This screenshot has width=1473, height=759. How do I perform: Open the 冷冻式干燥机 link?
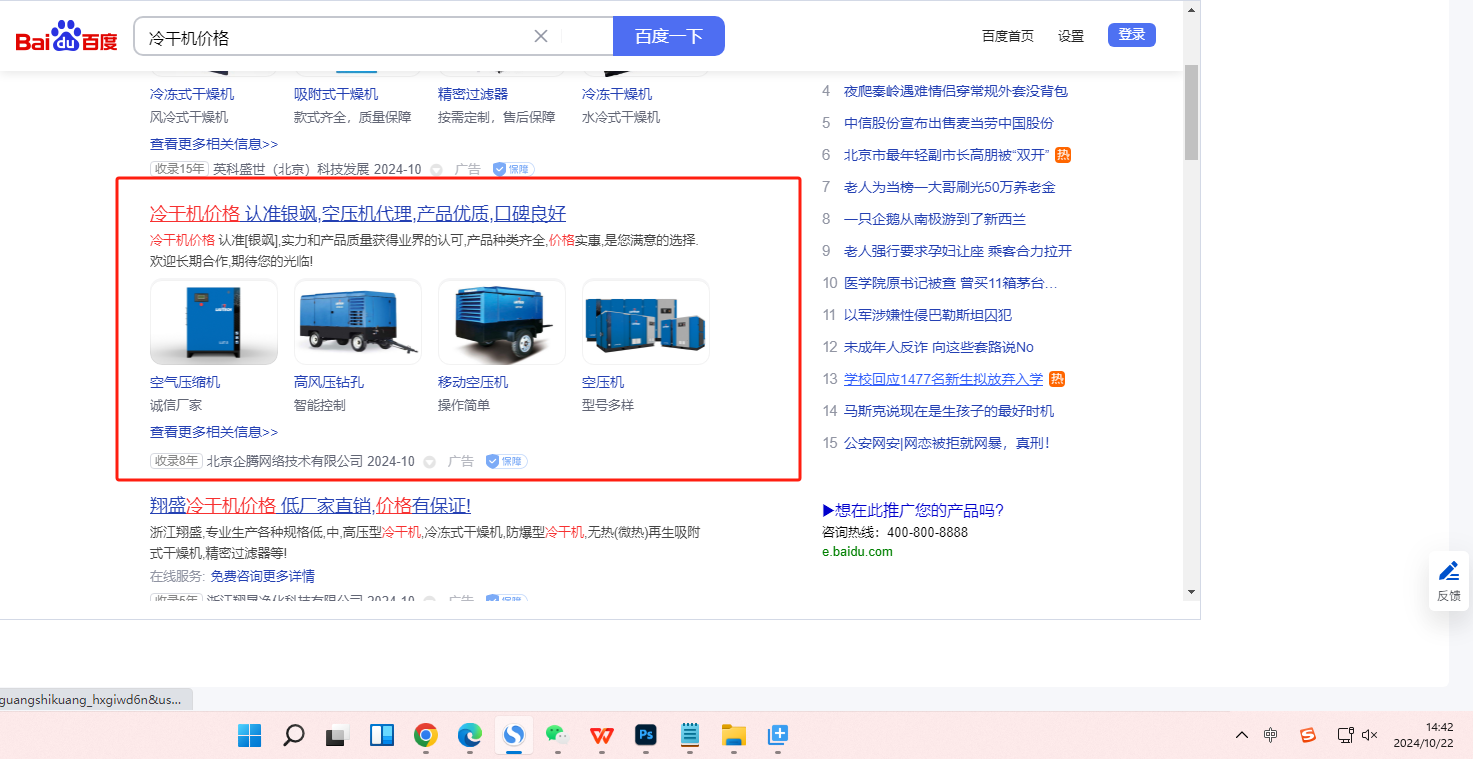pos(192,94)
